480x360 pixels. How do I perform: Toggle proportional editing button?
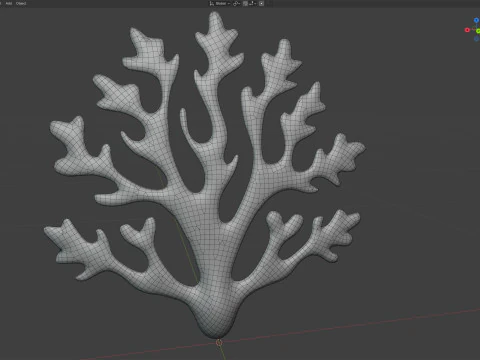point(261,3)
